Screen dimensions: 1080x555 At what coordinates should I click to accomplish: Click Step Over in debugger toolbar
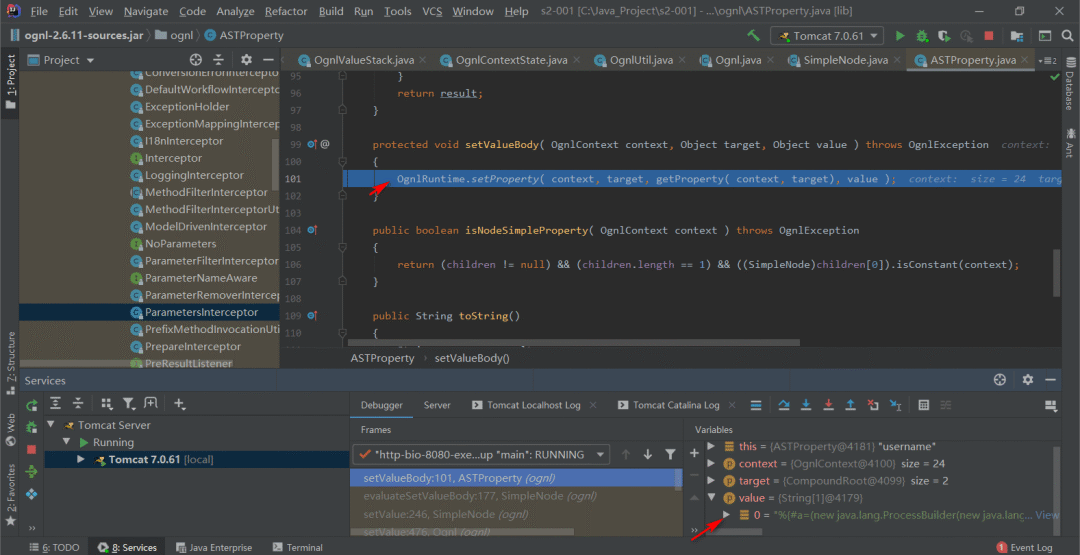click(783, 405)
